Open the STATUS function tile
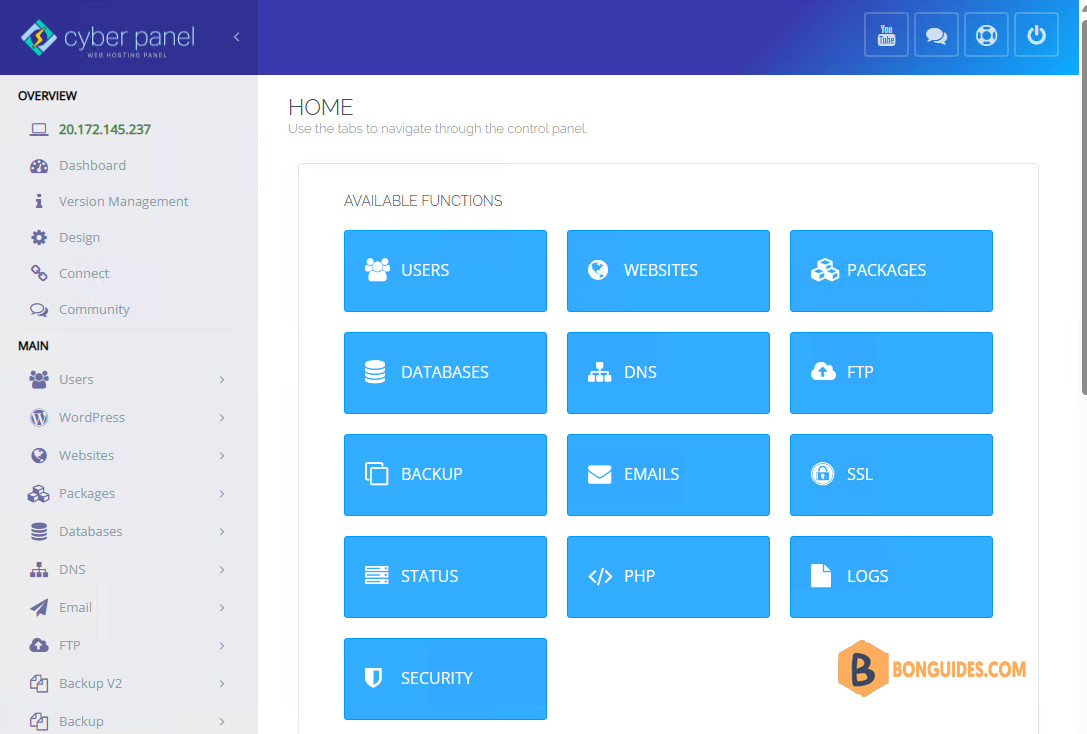Image resolution: width=1087 pixels, height=734 pixels. point(445,577)
